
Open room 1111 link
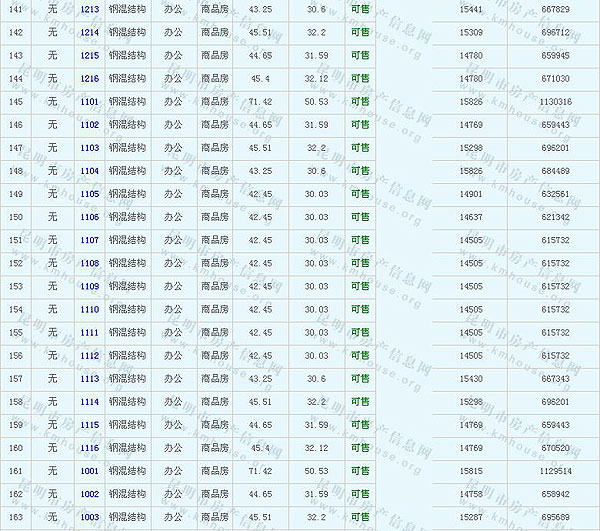(x=89, y=332)
